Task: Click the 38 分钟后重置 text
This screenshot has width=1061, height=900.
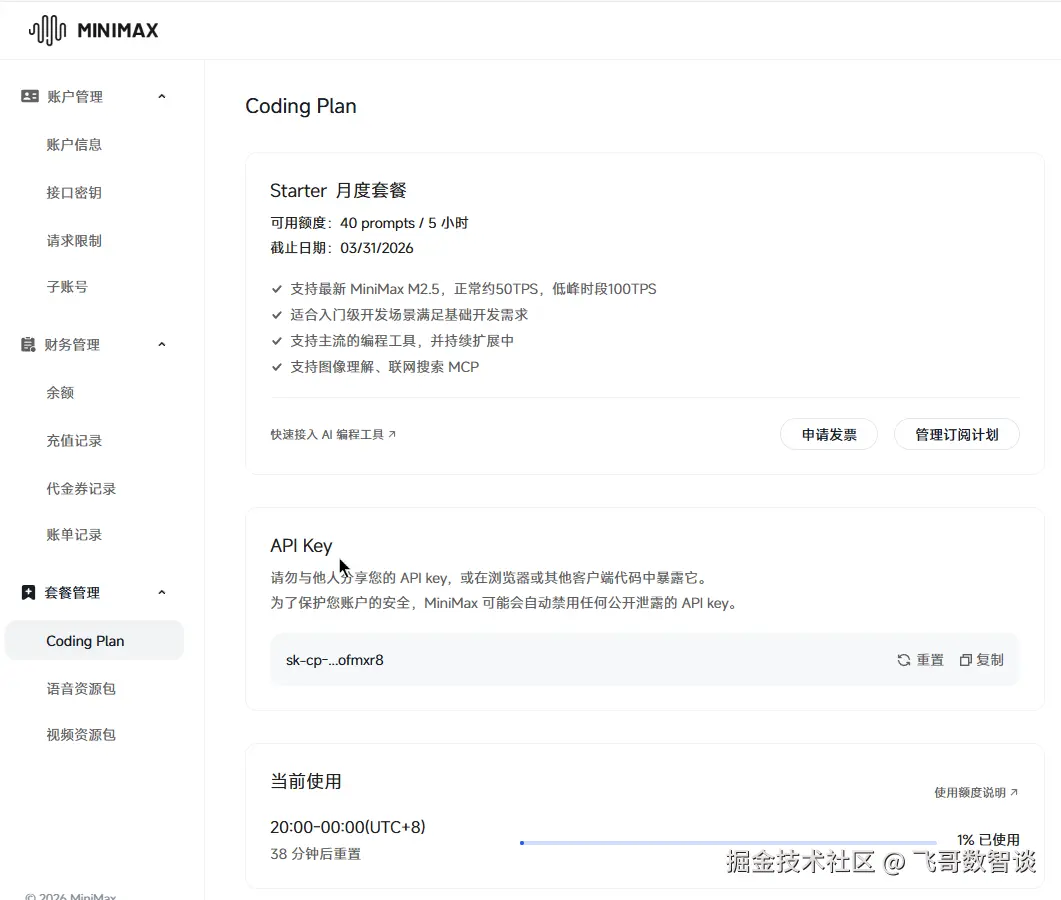Action: (315, 854)
